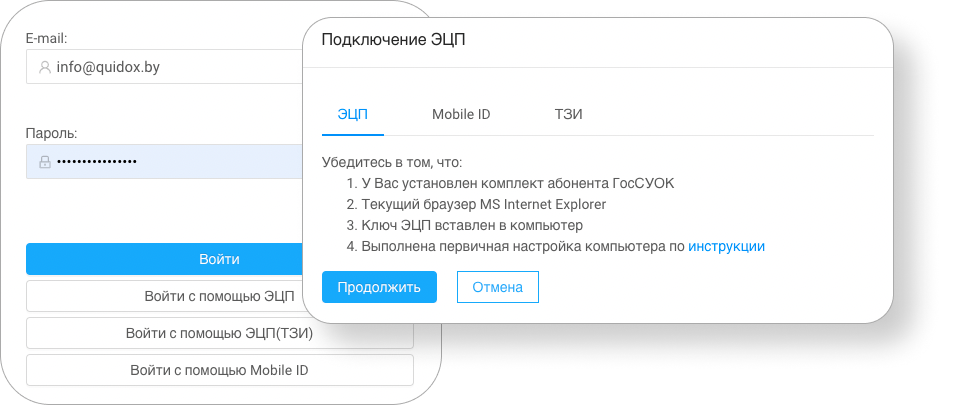Click the Убедитесь в том, что: text
968x405 pixels.
[x=392, y=162]
